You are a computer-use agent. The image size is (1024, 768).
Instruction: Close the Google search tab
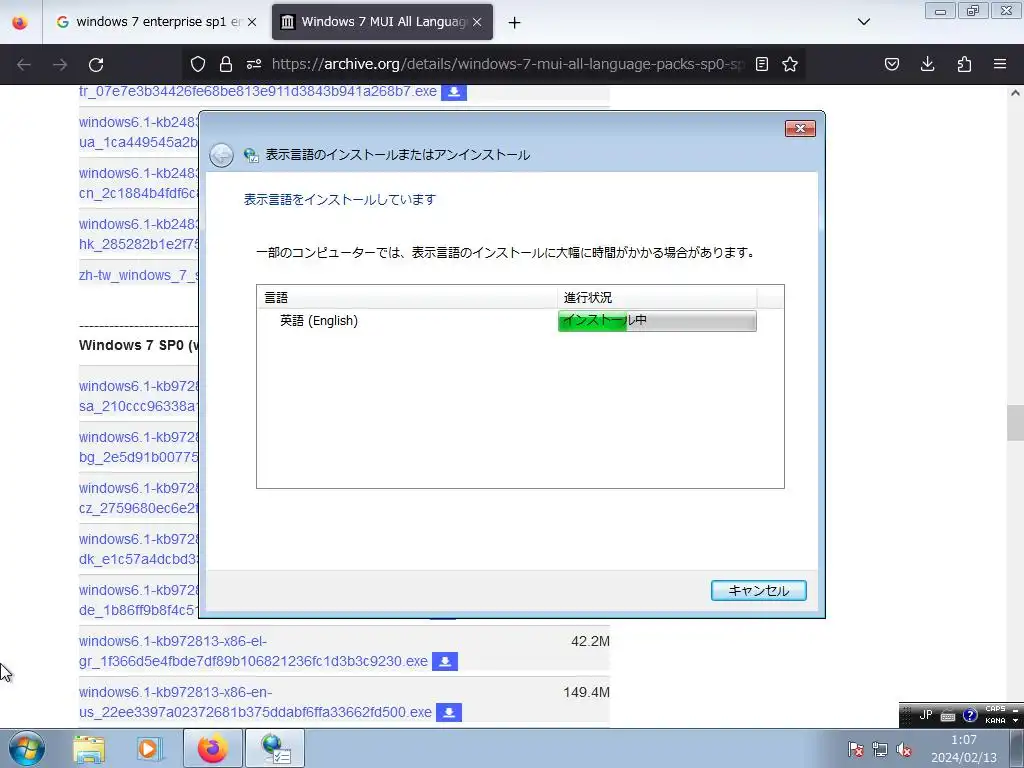(x=252, y=22)
